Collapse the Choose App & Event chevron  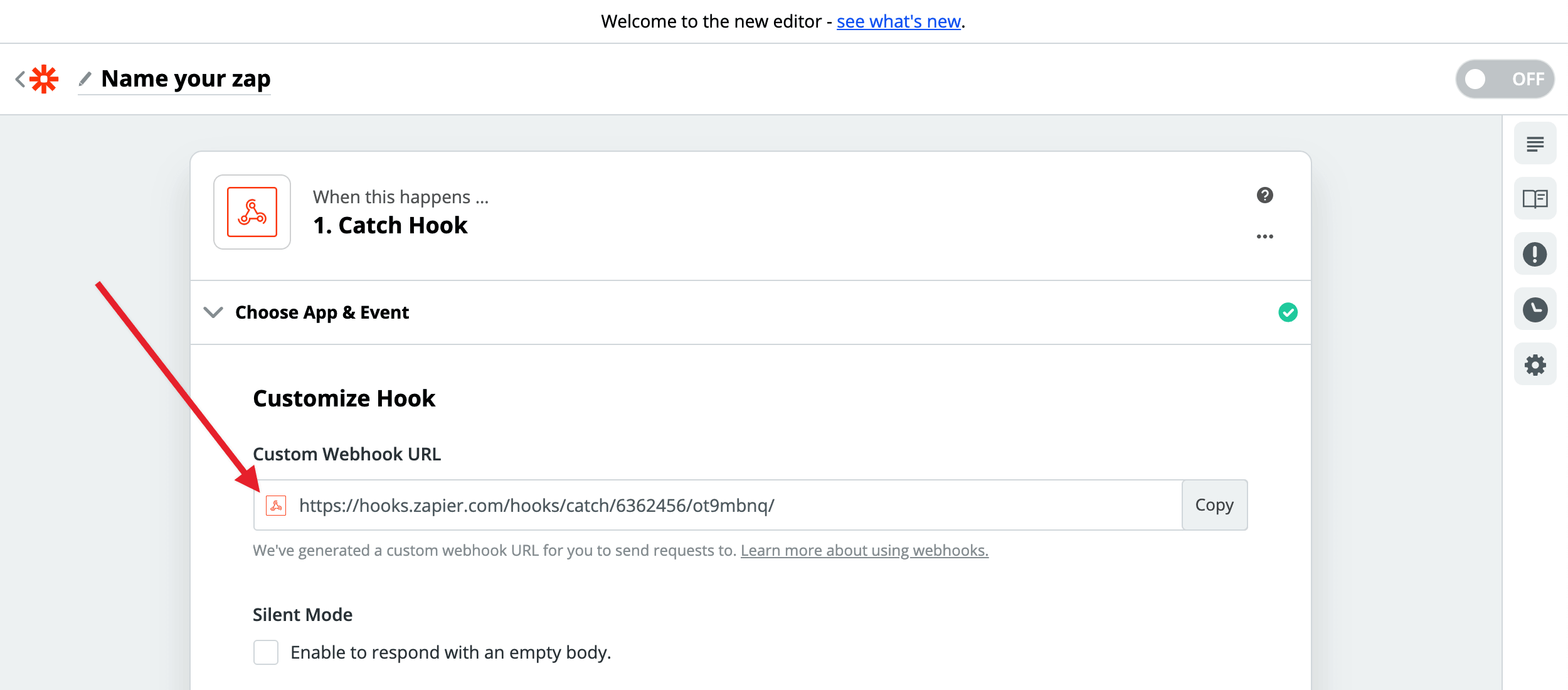tap(213, 312)
